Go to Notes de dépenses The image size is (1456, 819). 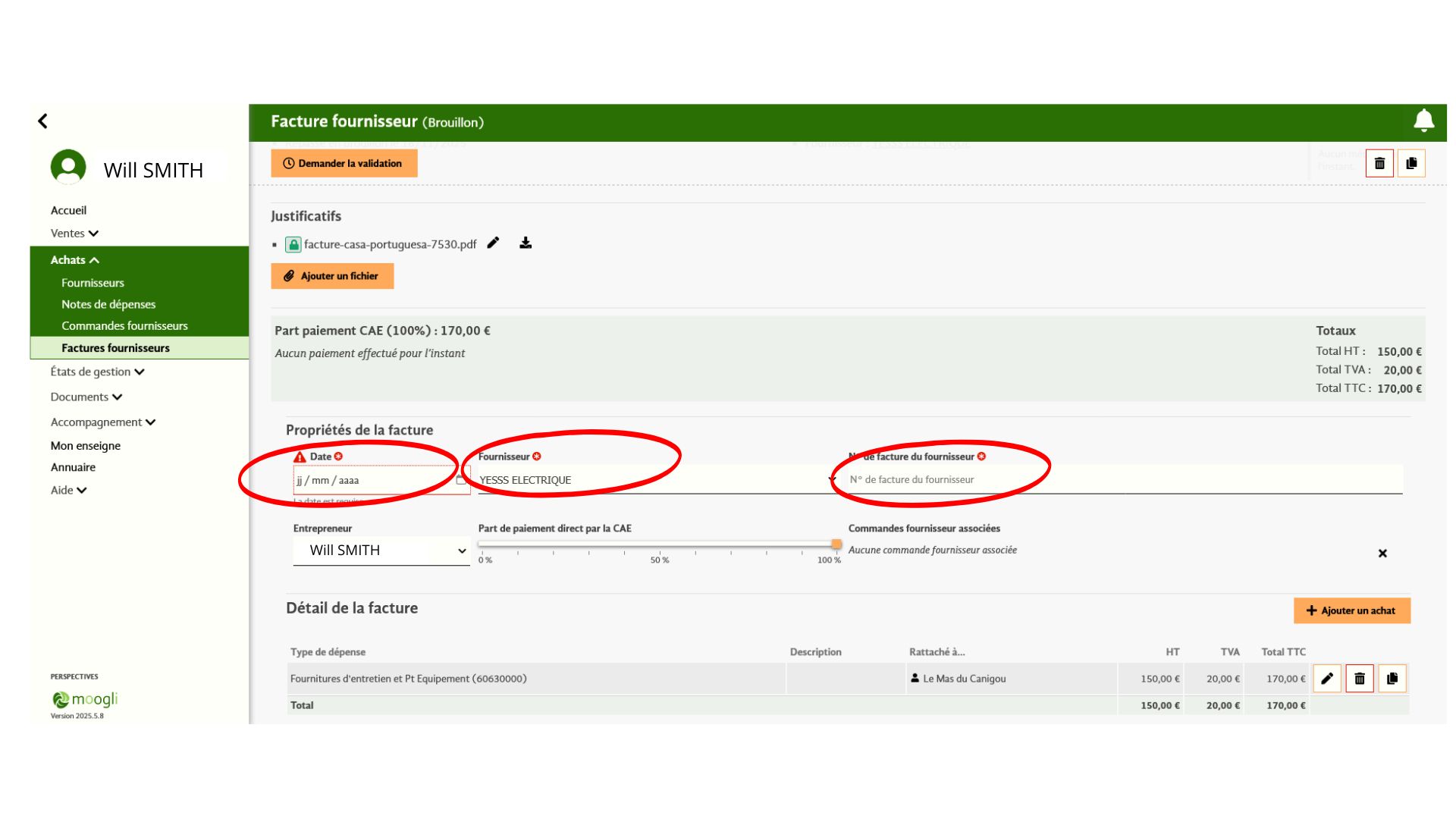point(108,304)
